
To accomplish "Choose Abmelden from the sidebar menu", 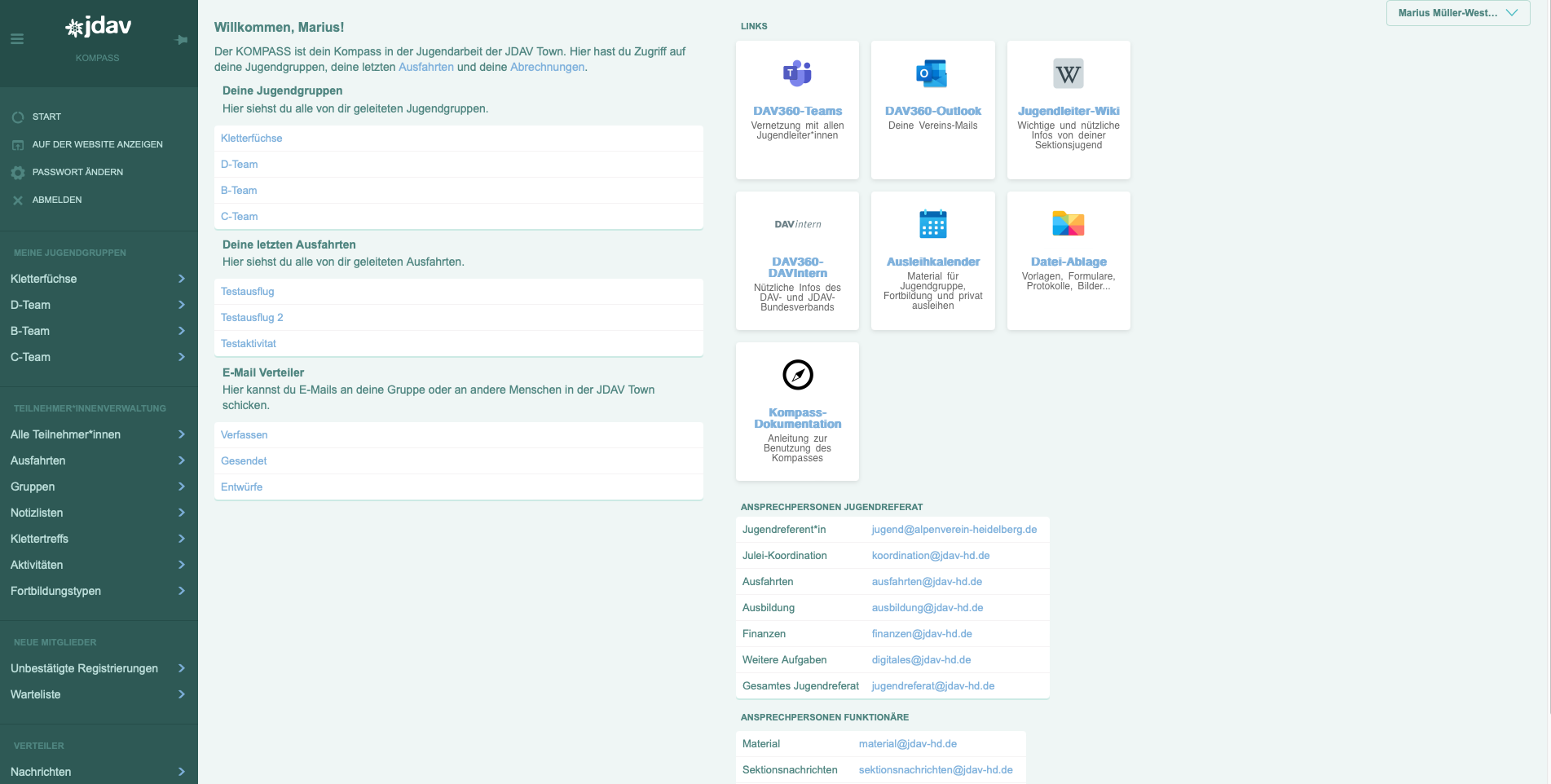I will 57,200.
